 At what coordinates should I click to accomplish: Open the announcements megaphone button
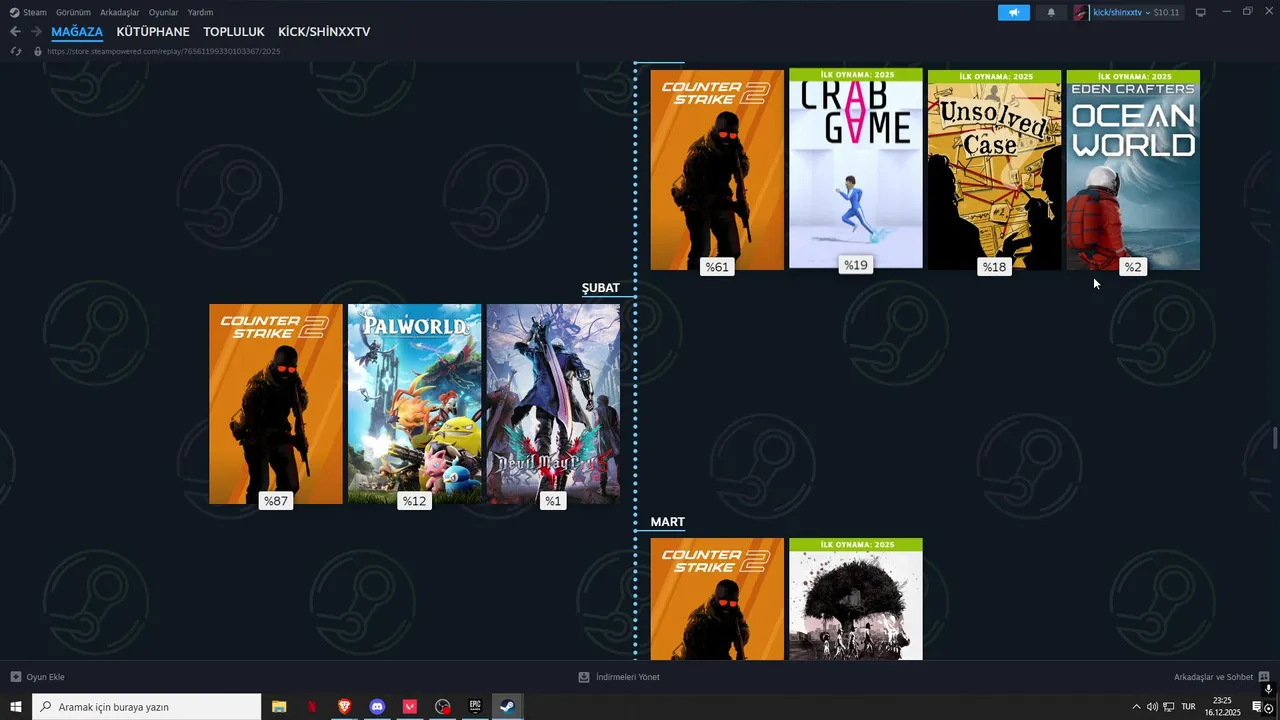click(1013, 12)
